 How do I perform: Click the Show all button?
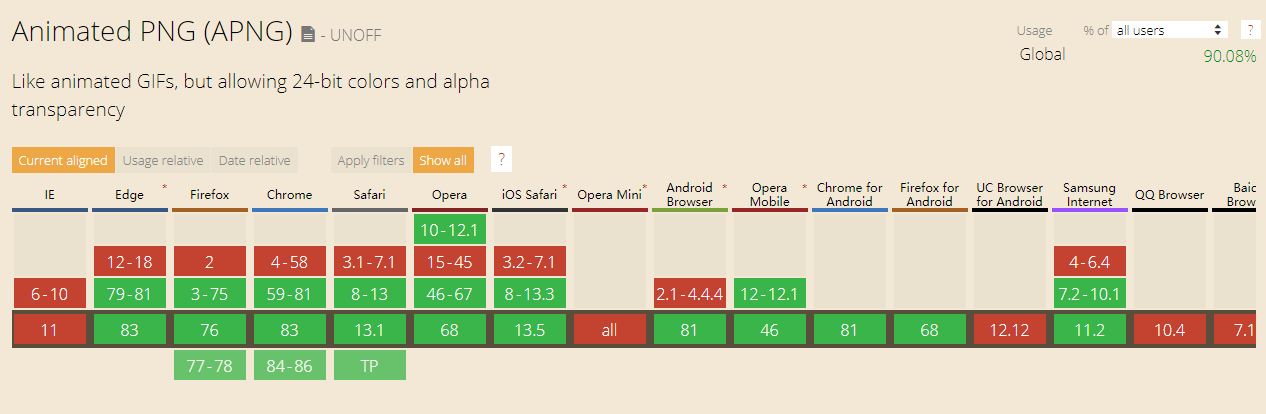point(443,160)
